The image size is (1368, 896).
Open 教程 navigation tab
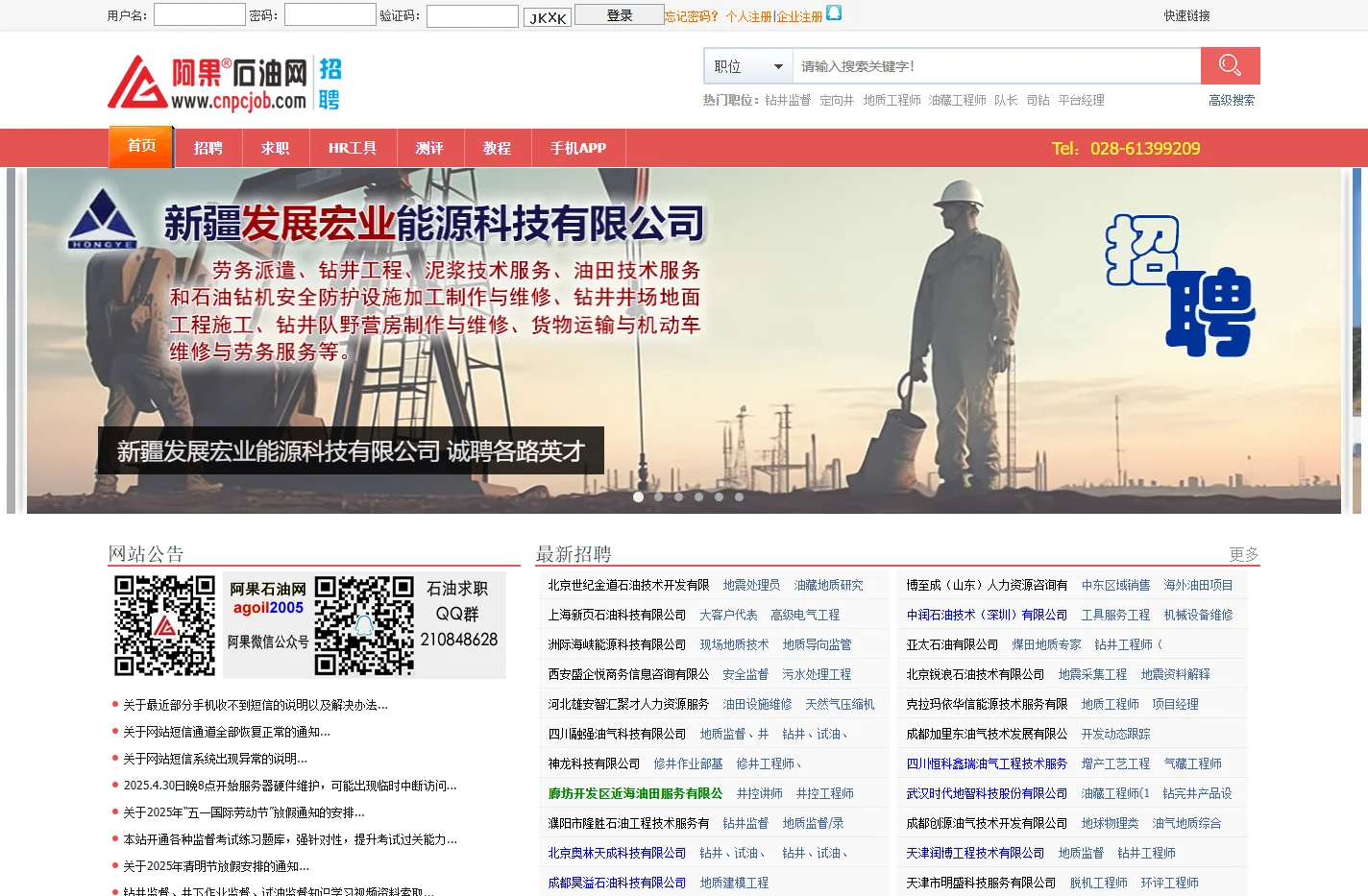point(497,148)
